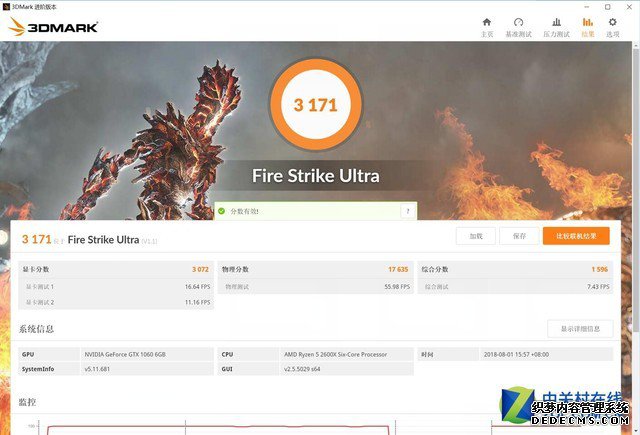Click the NVIDIA GeForce GTX 1060 6GB value
Viewport: 640px width, 435px height.
pyautogui.click(x=125, y=355)
